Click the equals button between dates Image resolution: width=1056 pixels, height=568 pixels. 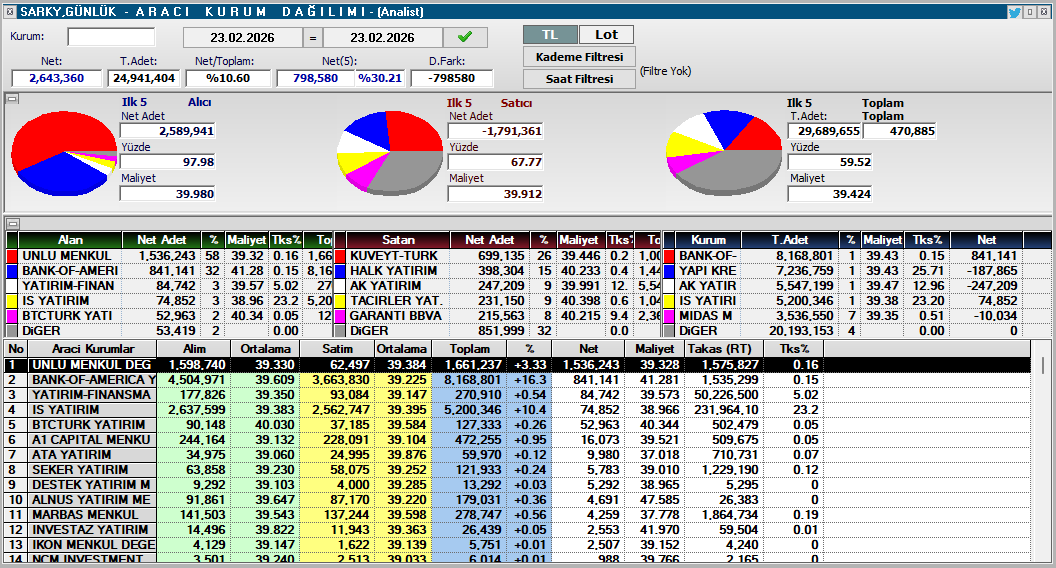point(312,38)
